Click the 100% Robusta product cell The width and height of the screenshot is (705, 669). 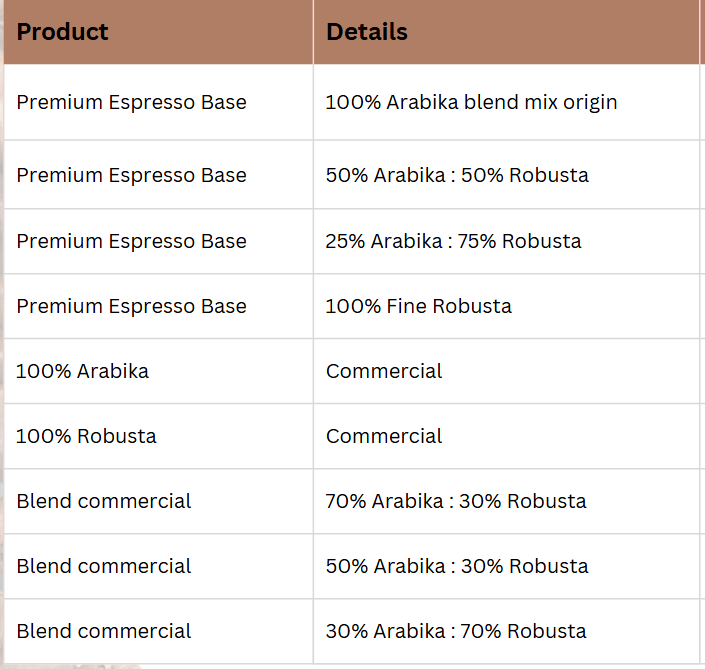(87, 436)
